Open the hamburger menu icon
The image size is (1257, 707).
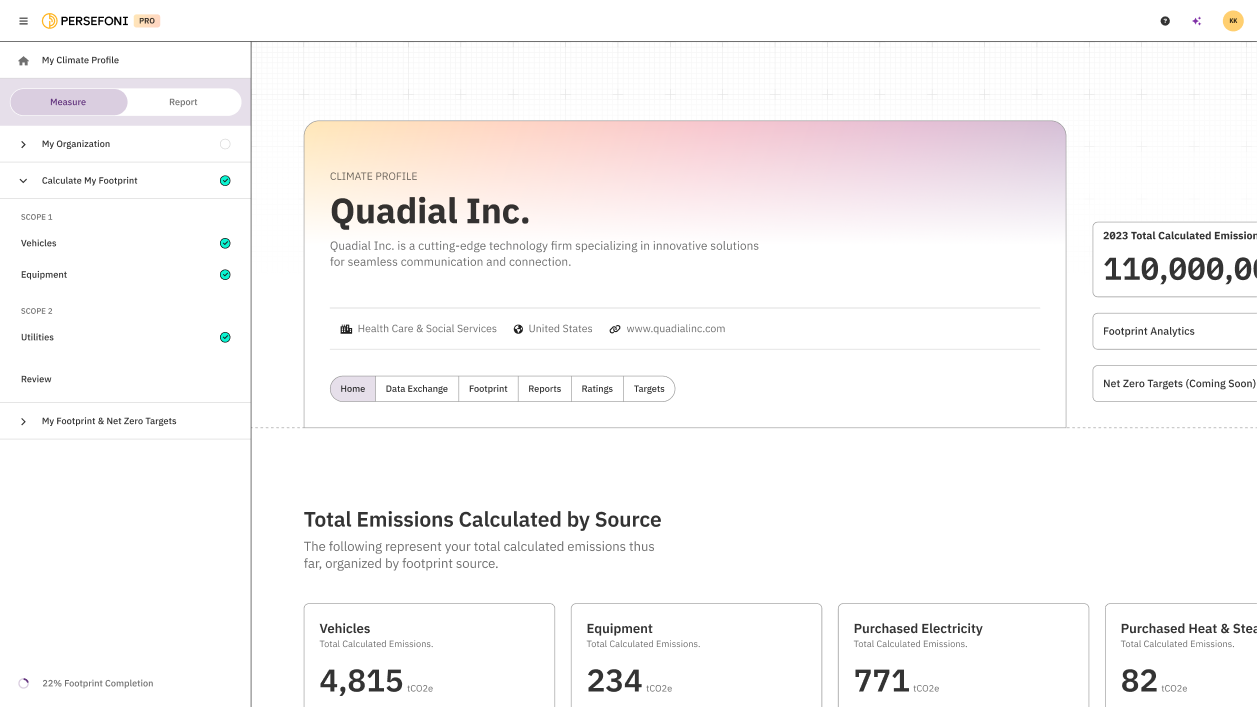24,21
